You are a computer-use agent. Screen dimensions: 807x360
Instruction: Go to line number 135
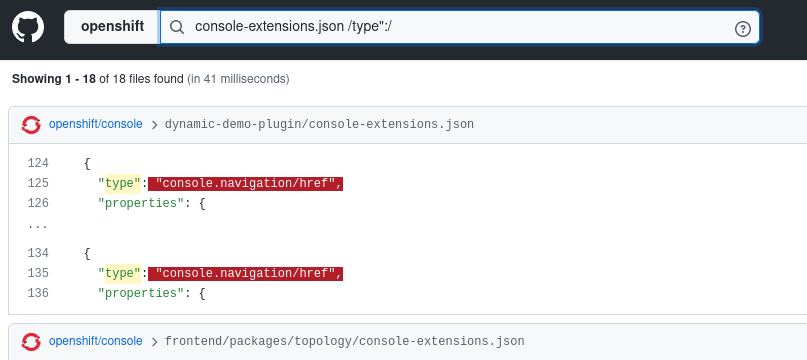[x=38, y=273]
